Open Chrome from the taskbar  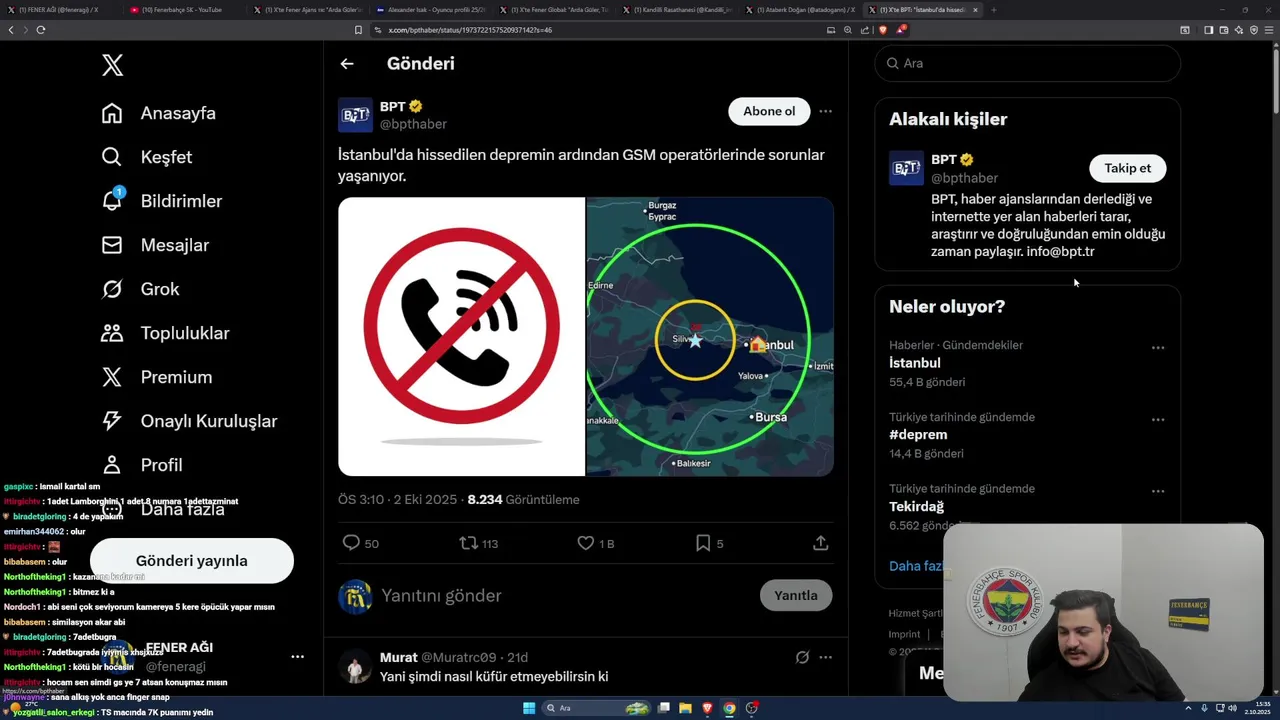point(729,708)
